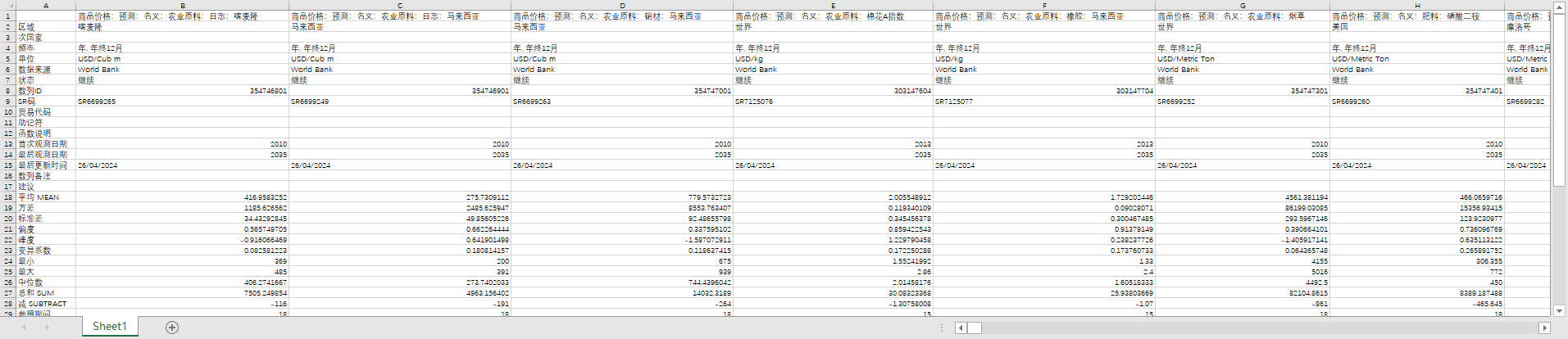Image resolution: width=1568 pixels, height=339 pixels.
Task: Select row 27 header
Action: (x=8, y=293)
